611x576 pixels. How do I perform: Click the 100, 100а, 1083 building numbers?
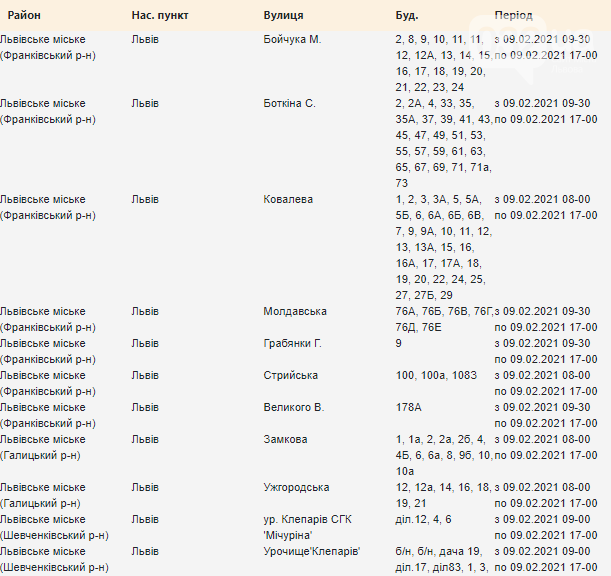(436, 375)
